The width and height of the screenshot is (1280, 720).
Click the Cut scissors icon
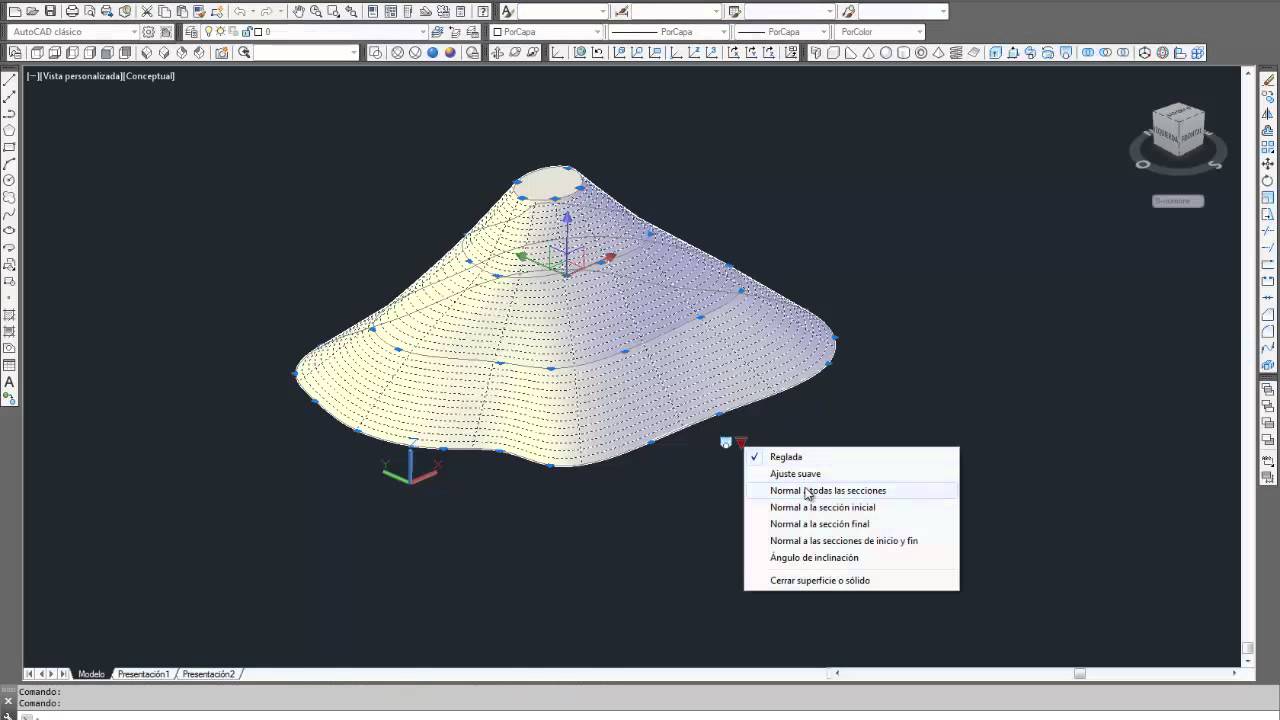pyautogui.click(x=147, y=11)
